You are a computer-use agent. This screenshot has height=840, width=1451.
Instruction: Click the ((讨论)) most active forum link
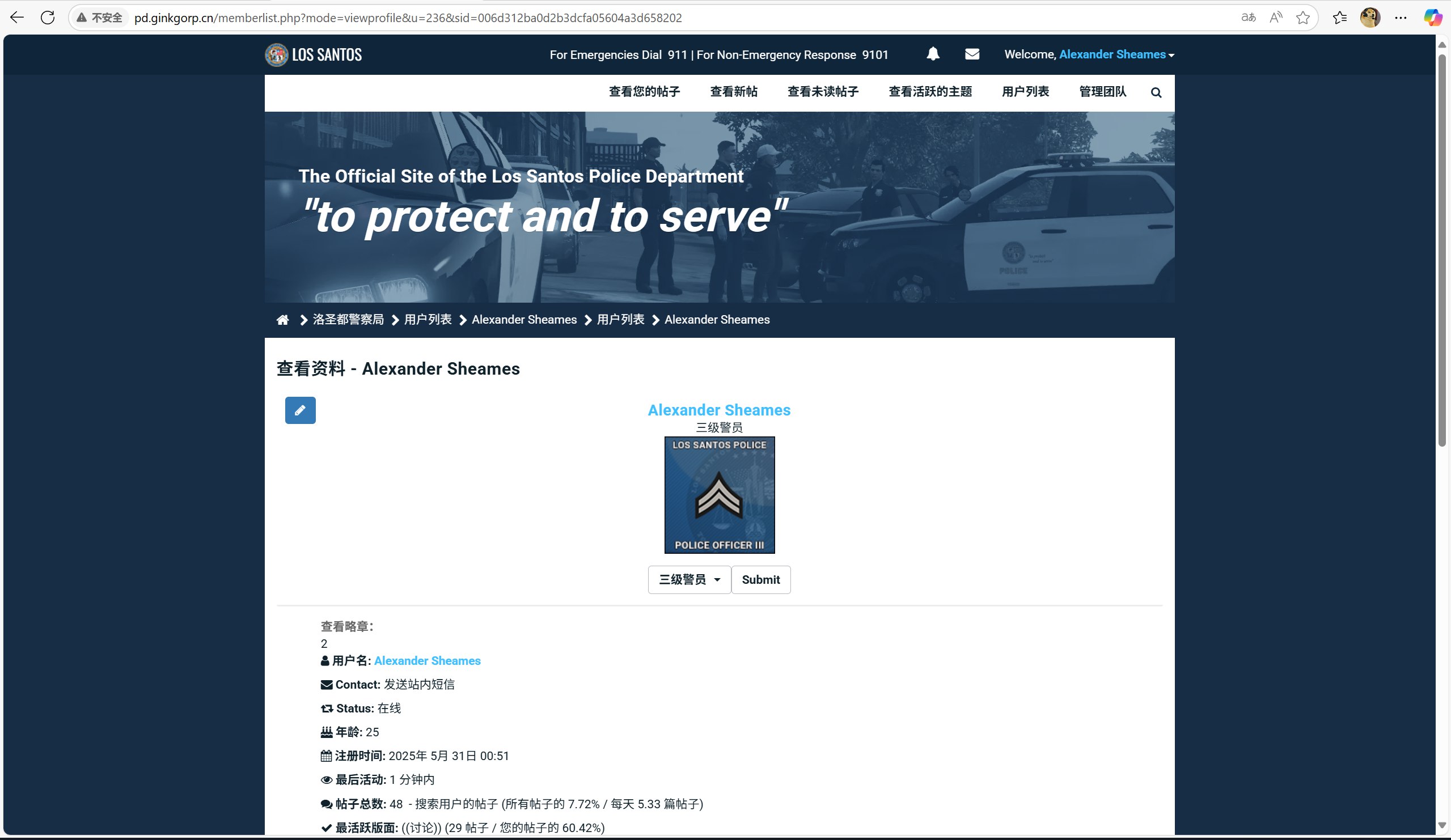pyautogui.click(x=421, y=828)
